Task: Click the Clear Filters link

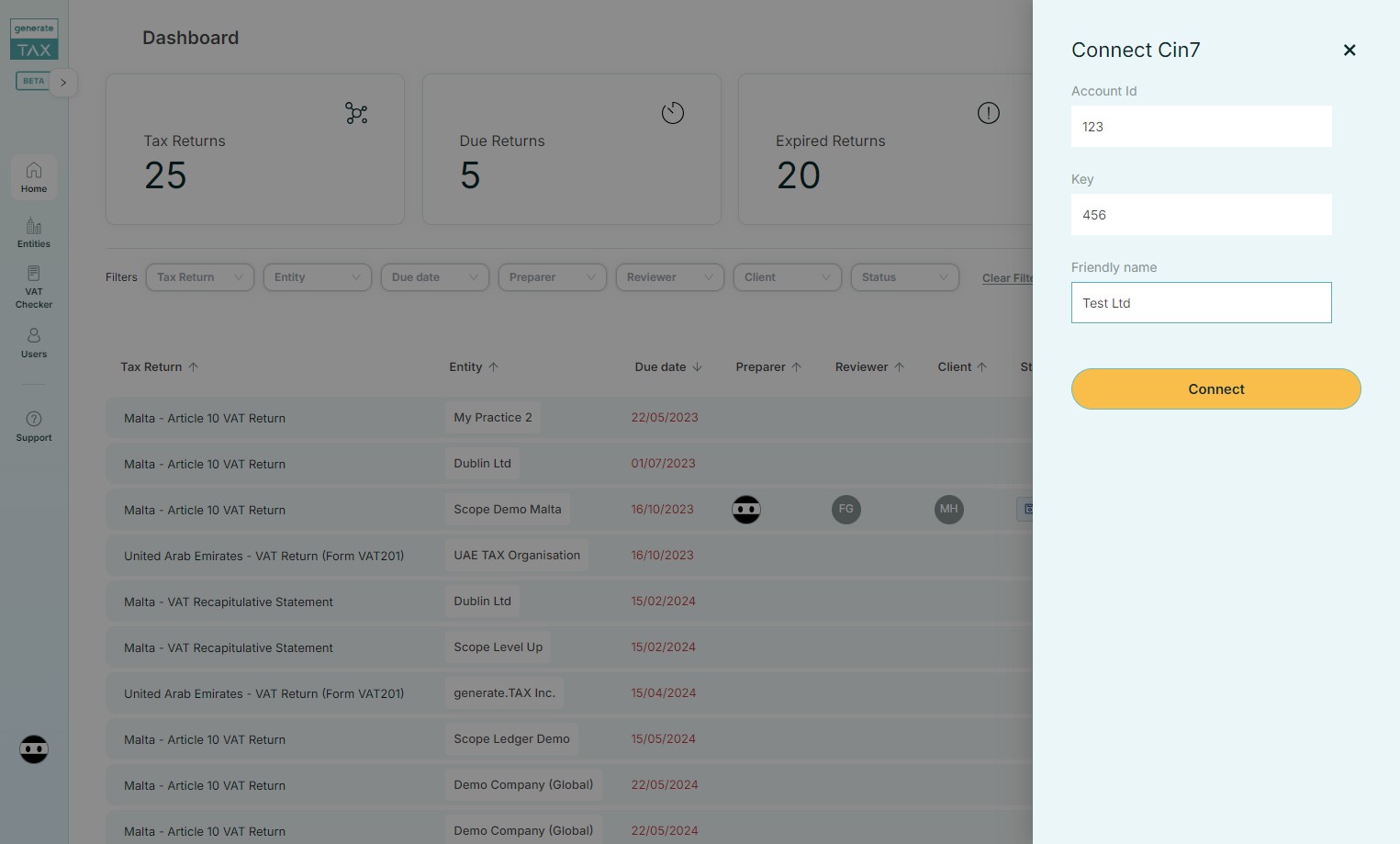Action: [1007, 278]
